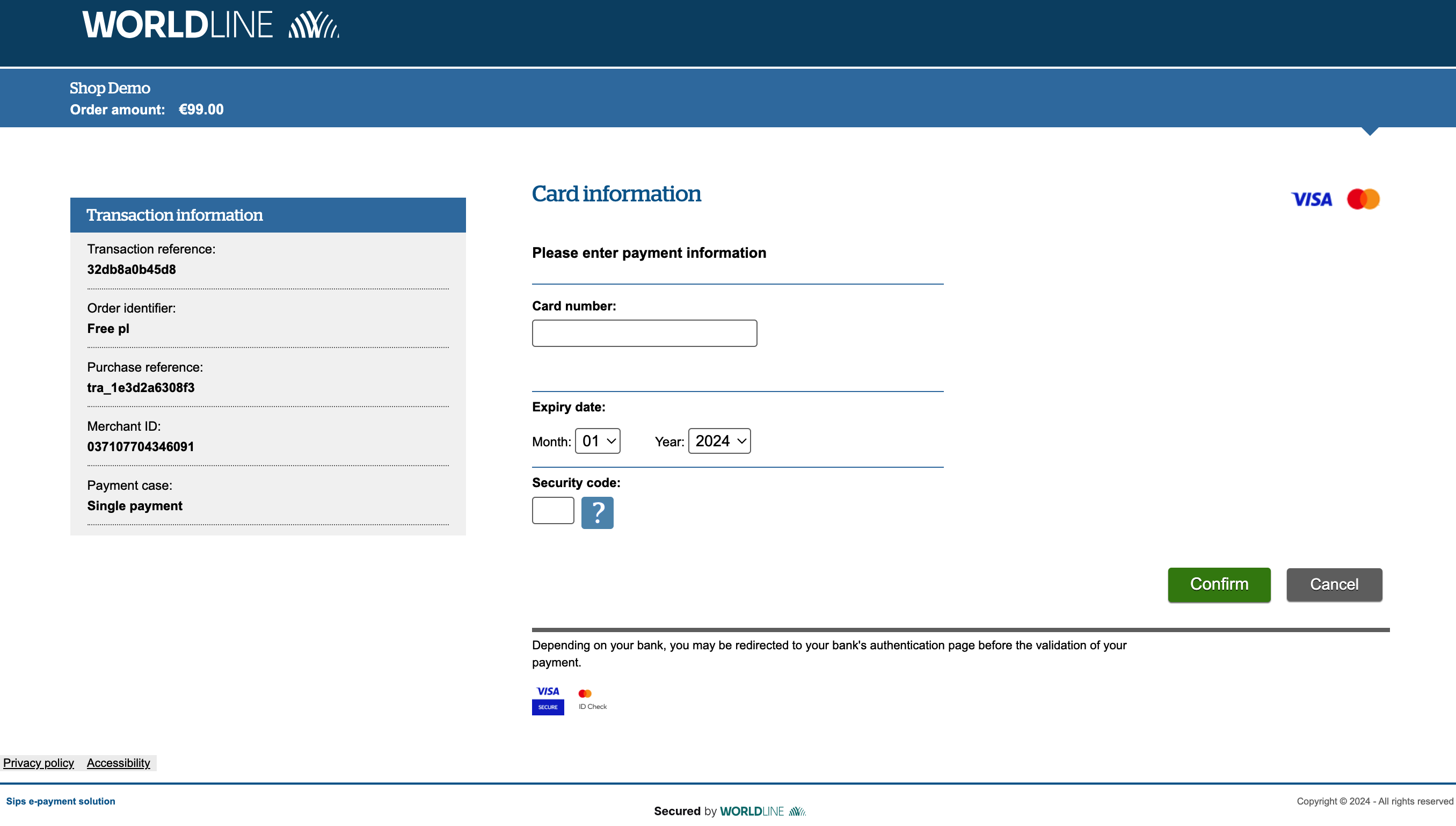This screenshot has height=826, width=1456.
Task: Click the Transaction information panel header
Action: click(267, 215)
